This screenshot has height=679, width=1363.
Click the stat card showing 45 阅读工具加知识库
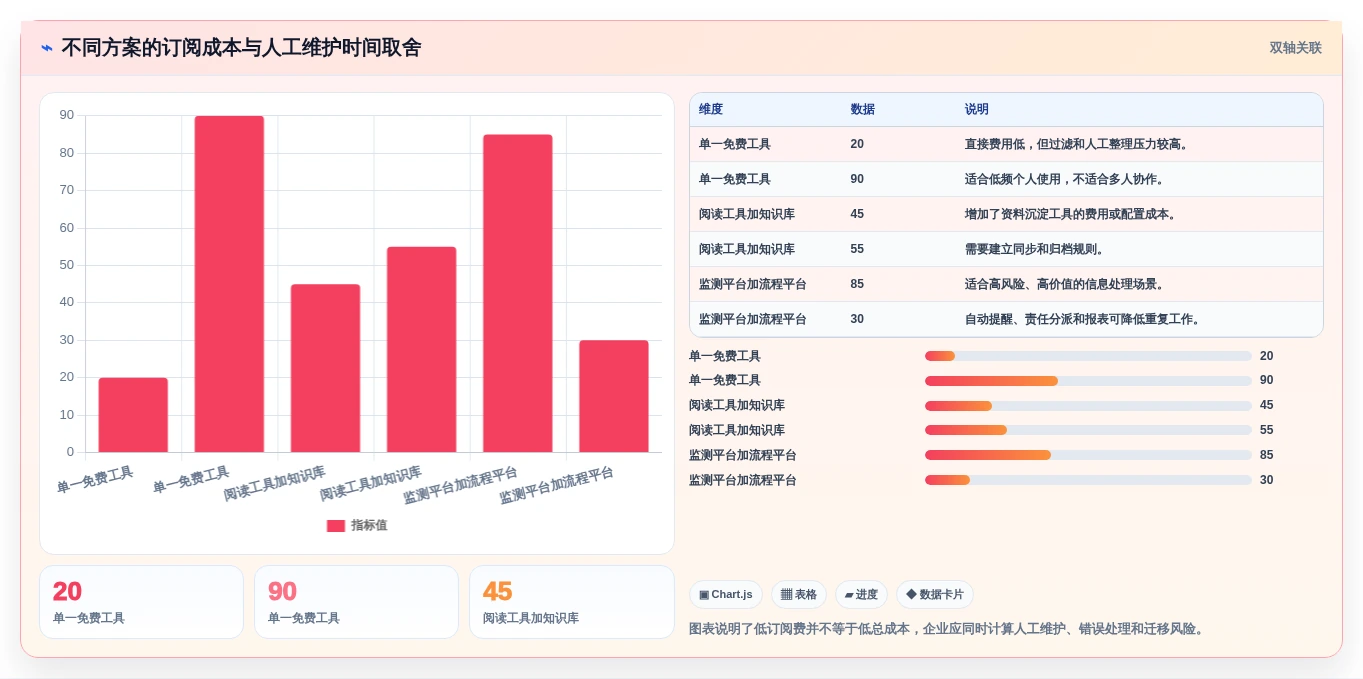coord(571,602)
